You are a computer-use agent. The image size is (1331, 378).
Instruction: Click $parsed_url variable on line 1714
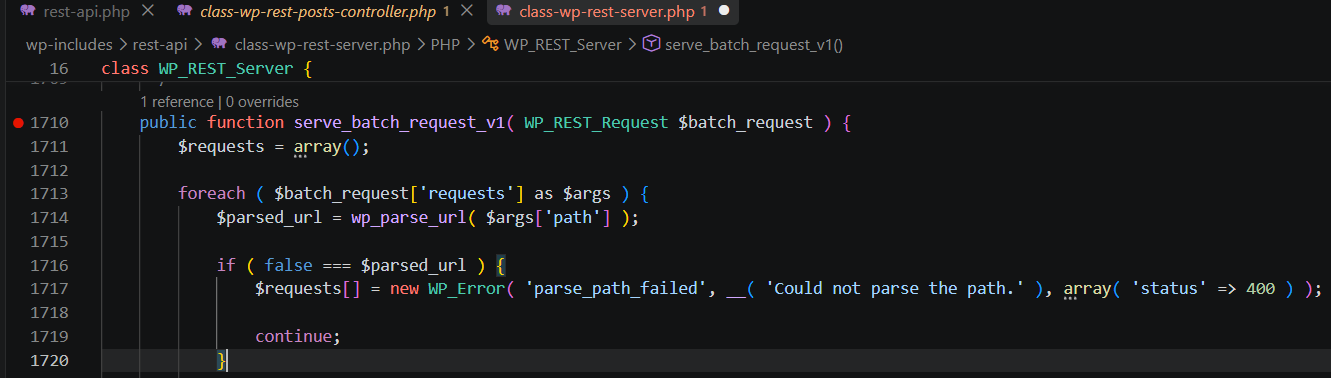point(269,217)
